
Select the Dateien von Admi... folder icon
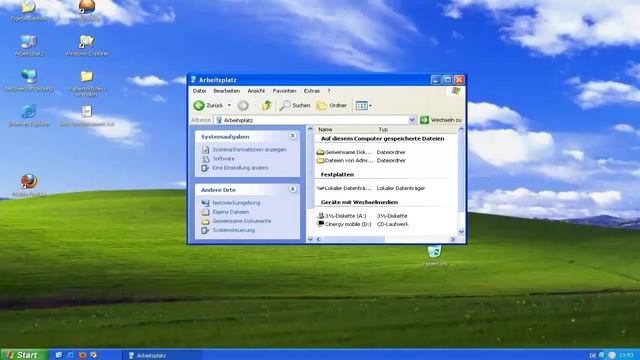320,160
